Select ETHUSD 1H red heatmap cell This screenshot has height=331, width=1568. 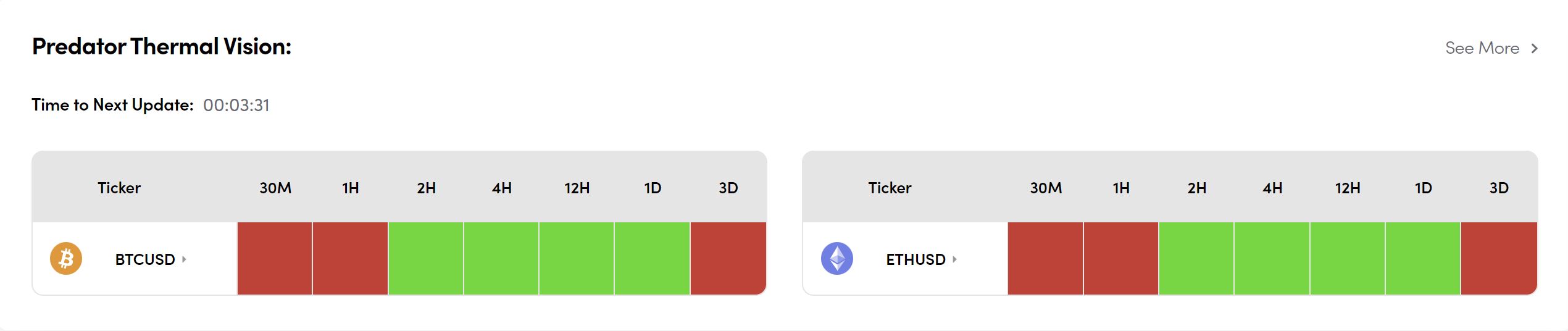1121,258
